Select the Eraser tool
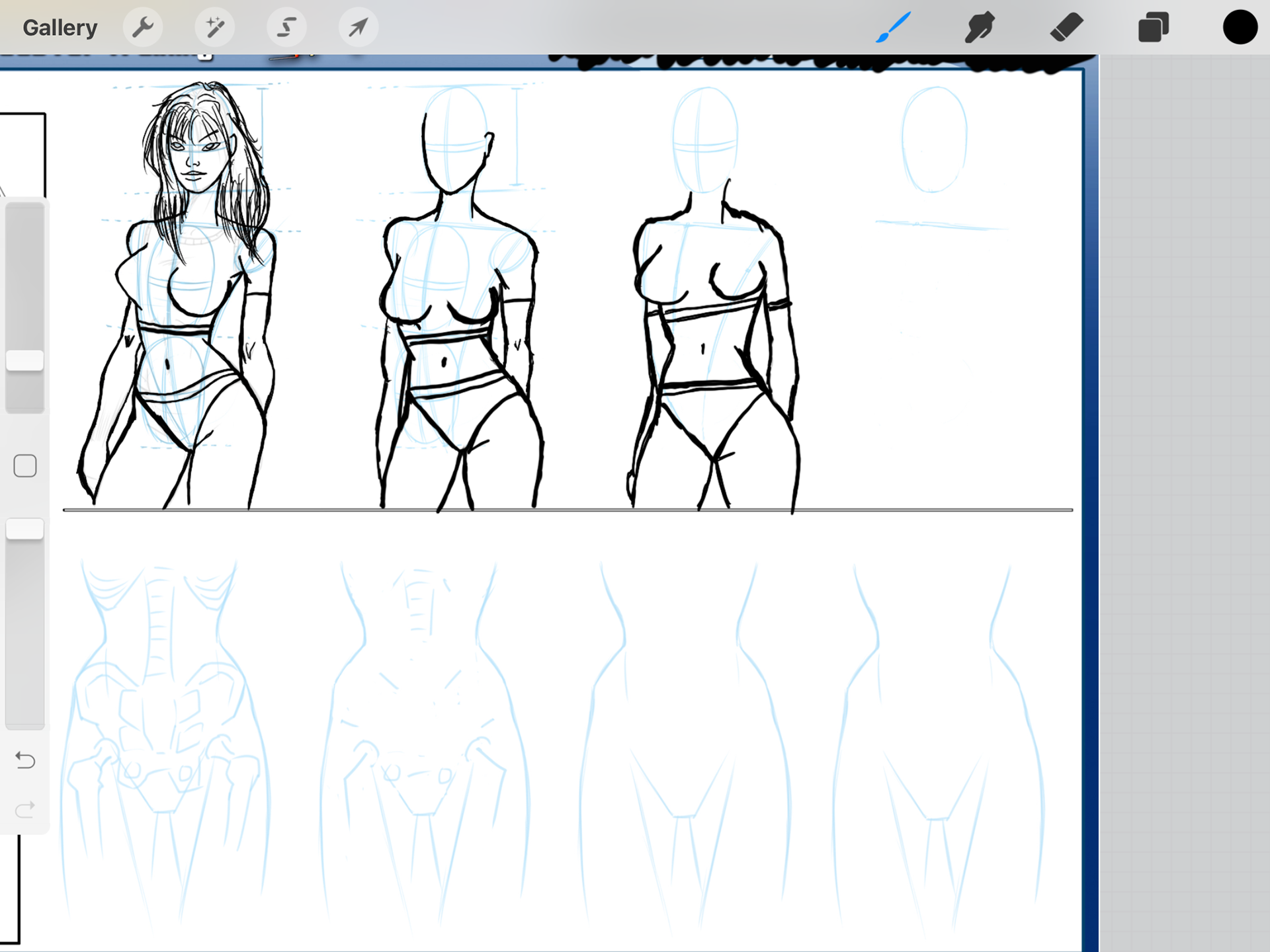Screen dimensions: 1270x952 tap(1066, 28)
